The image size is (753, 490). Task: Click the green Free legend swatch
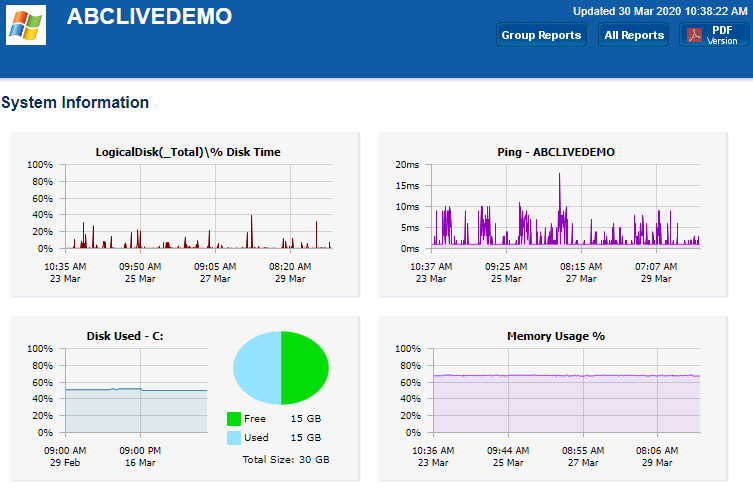[x=234, y=419]
